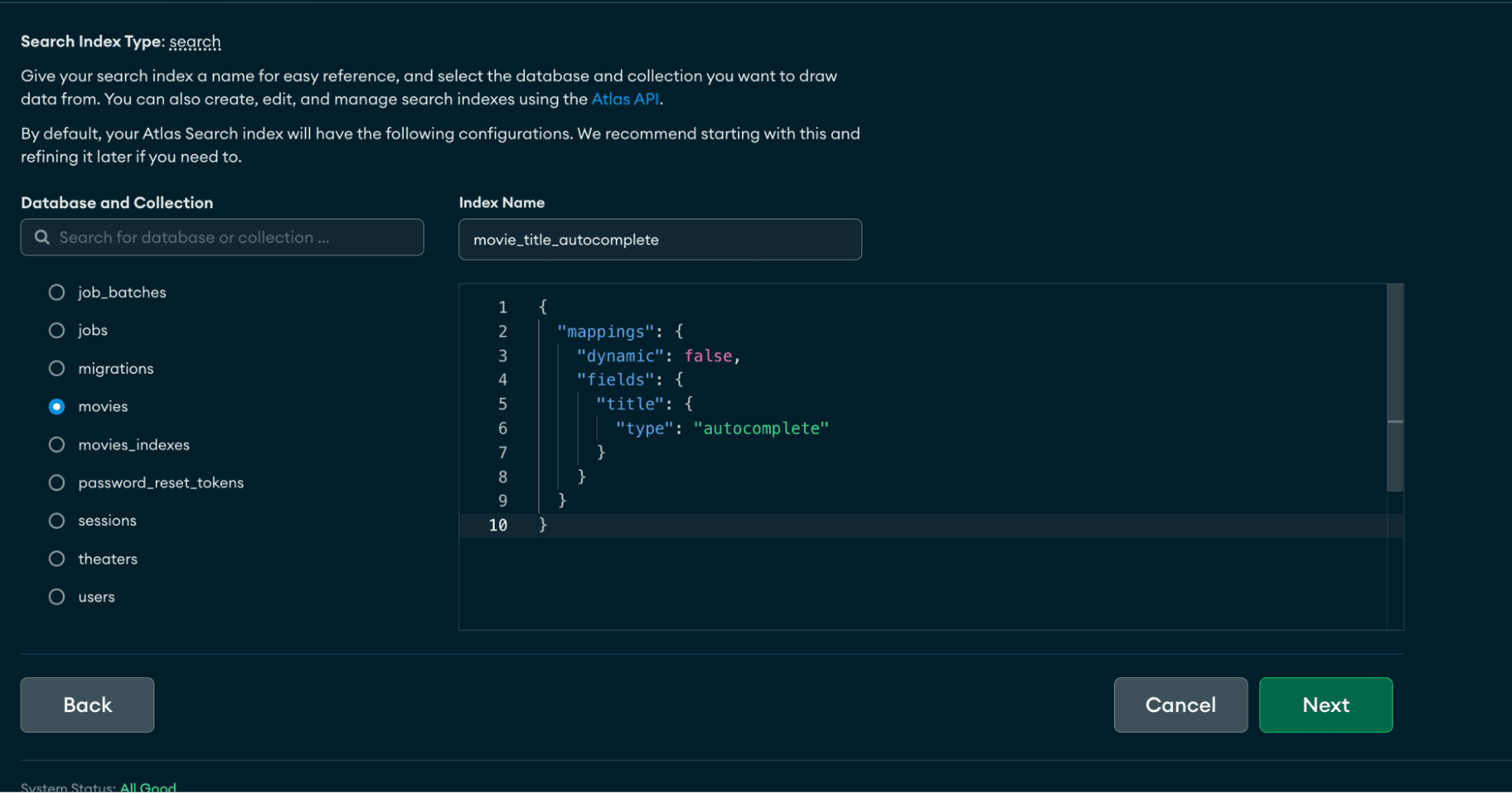Screen dimensions: 1512x793
Task: Focus the database or collection search field
Action: click(x=234, y=238)
